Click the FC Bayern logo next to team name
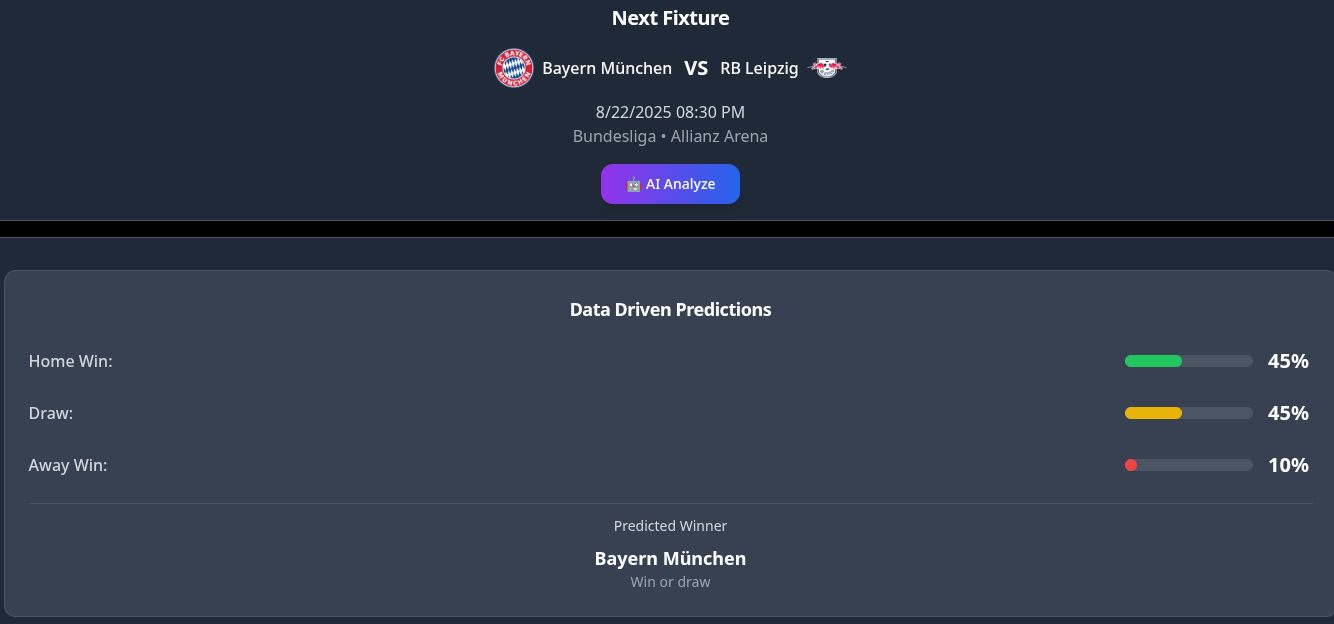Viewport: 1334px width, 624px height. [x=513, y=68]
